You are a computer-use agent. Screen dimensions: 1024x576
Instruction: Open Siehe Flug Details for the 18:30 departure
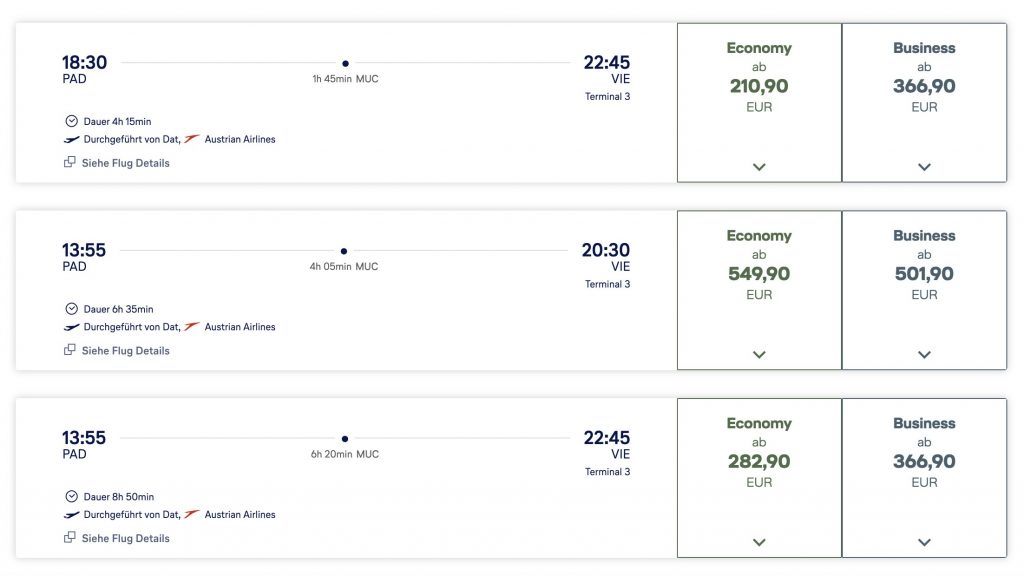coord(125,163)
